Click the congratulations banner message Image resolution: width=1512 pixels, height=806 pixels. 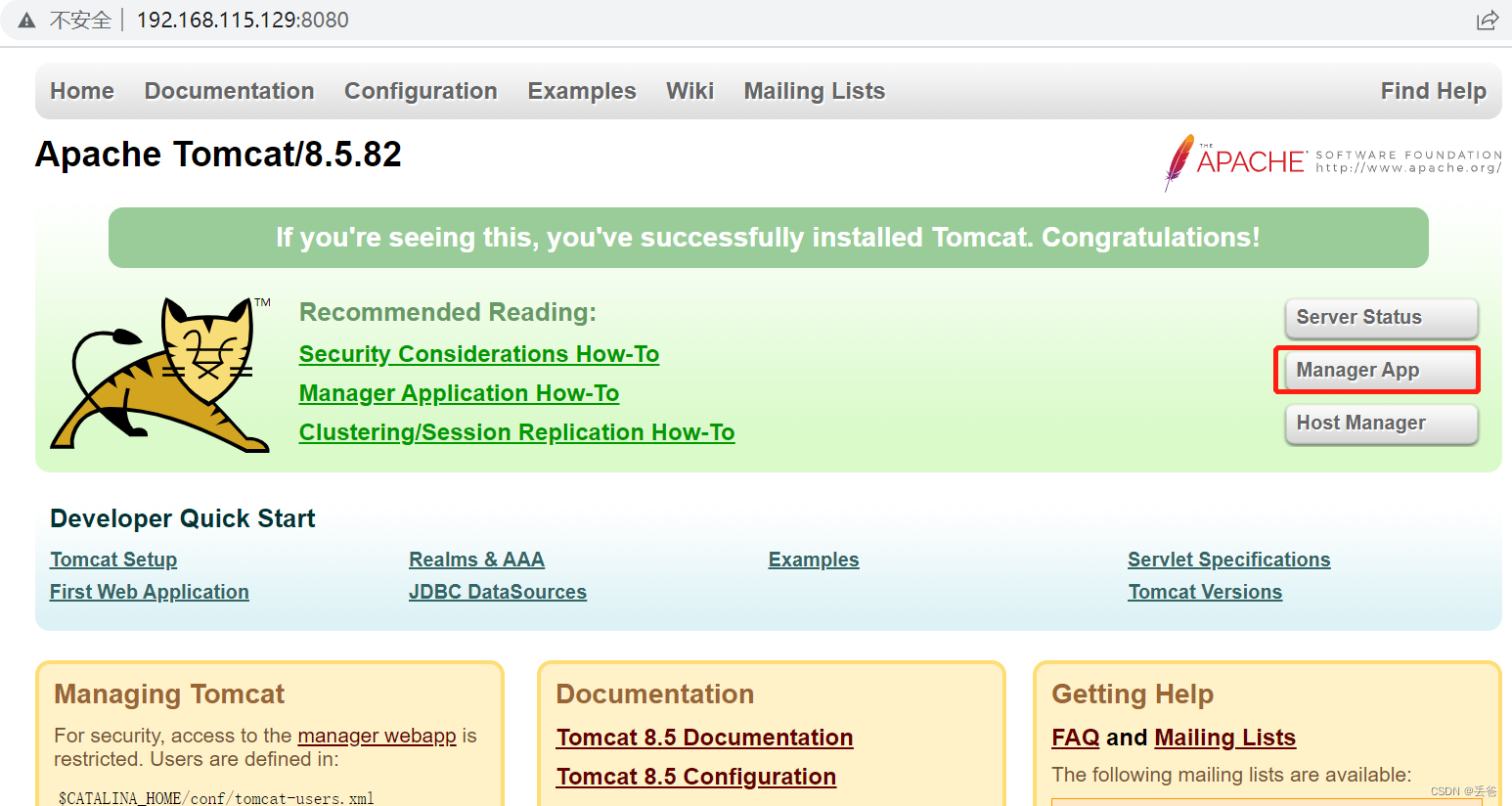click(768, 238)
